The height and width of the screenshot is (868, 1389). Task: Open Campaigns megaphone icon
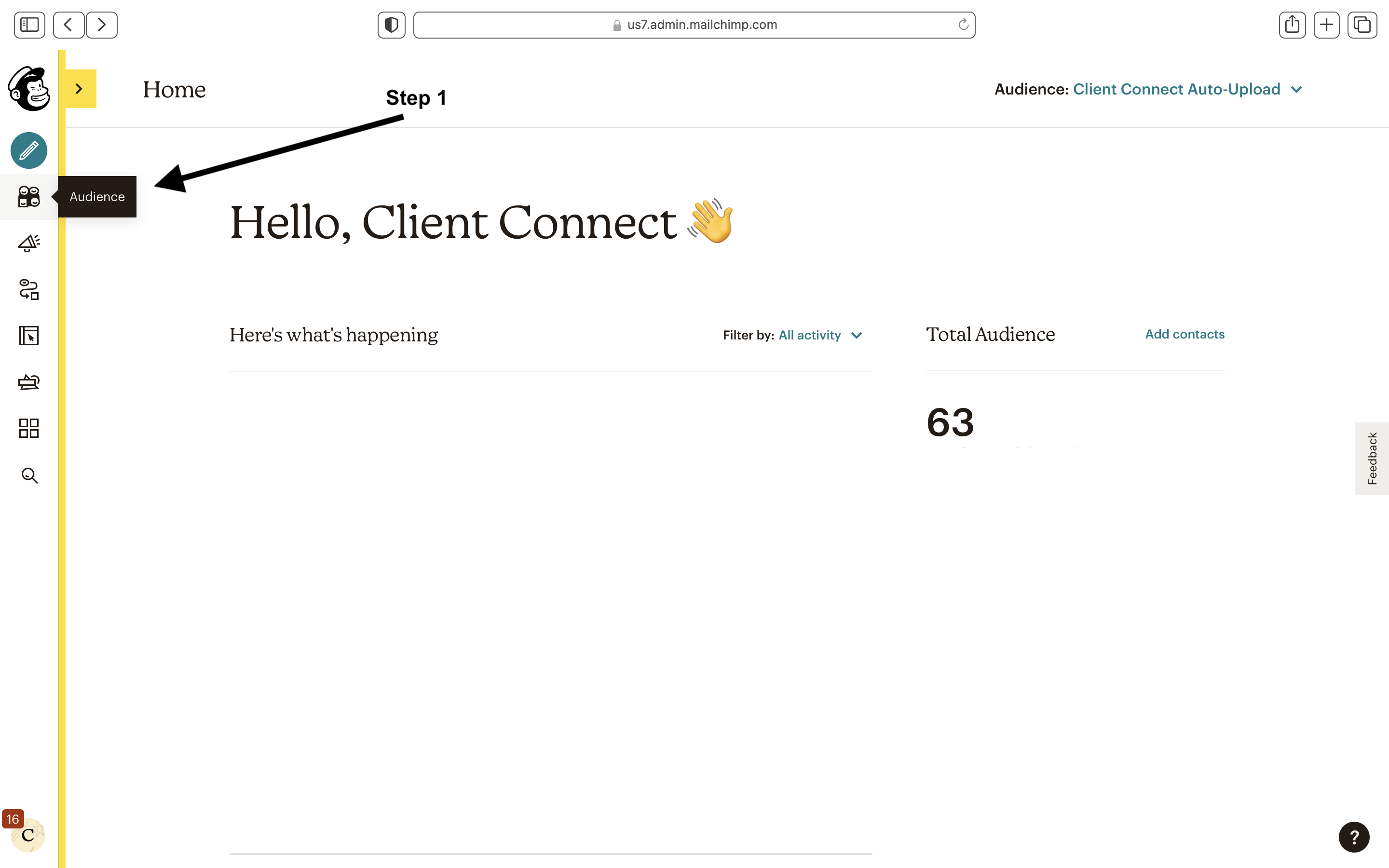pyautogui.click(x=29, y=243)
